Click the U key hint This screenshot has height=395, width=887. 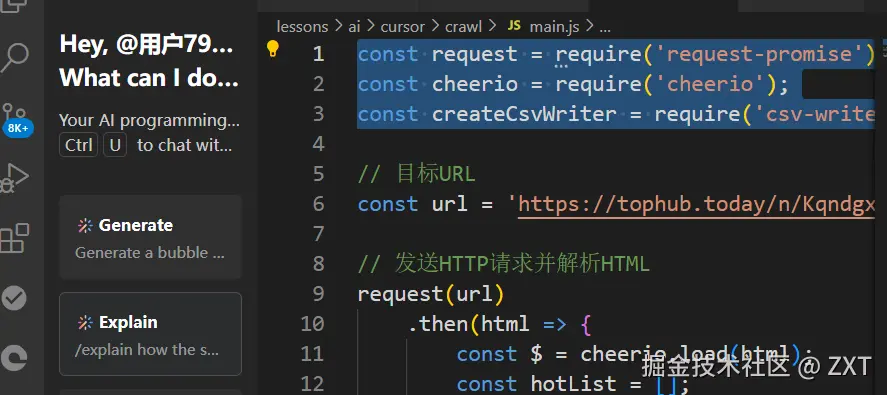[115, 145]
